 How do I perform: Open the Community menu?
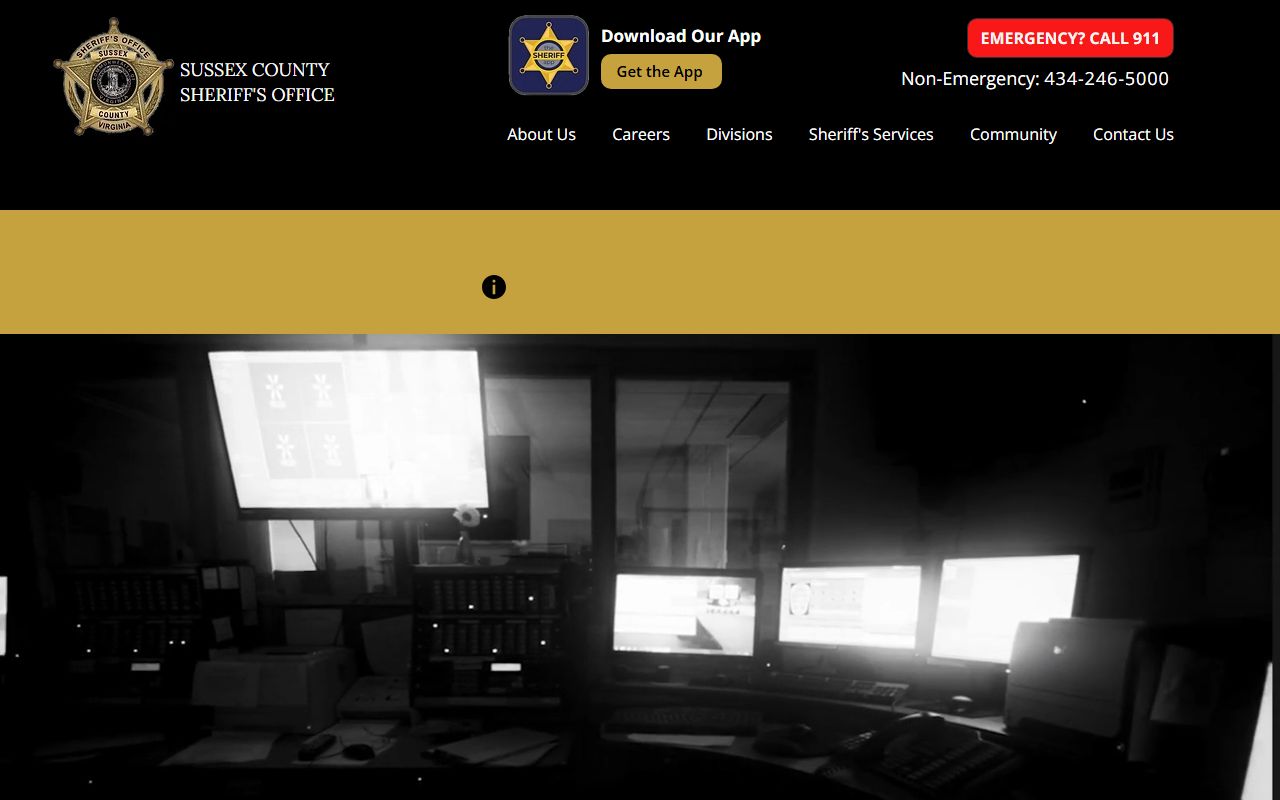1013,134
